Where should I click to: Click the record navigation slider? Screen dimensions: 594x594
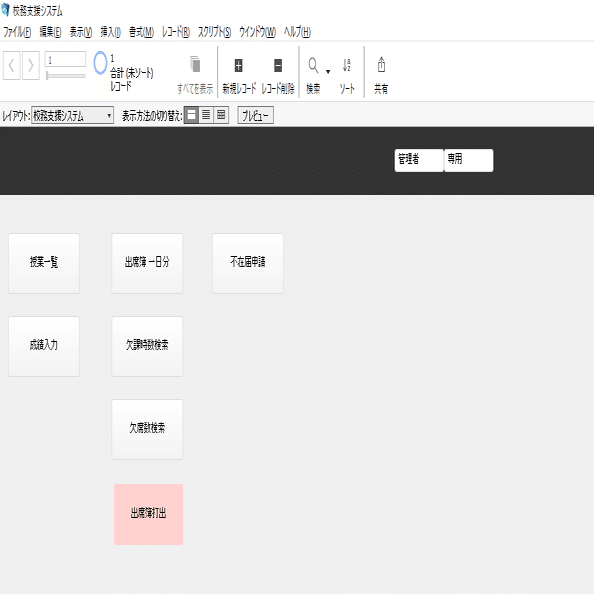65,76
